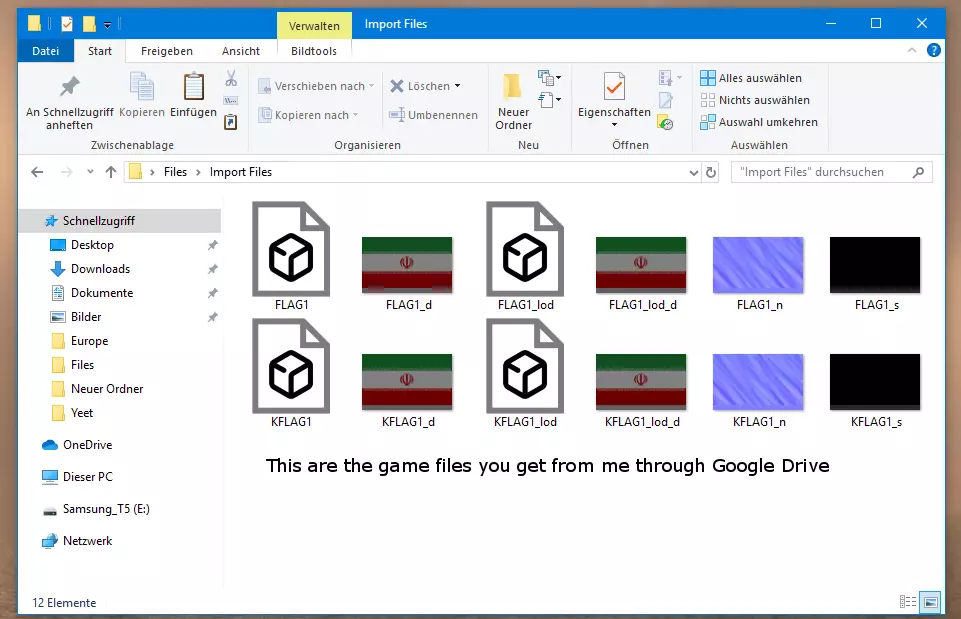Switch to the Ansicht tab

pyautogui.click(x=241, y=51)
